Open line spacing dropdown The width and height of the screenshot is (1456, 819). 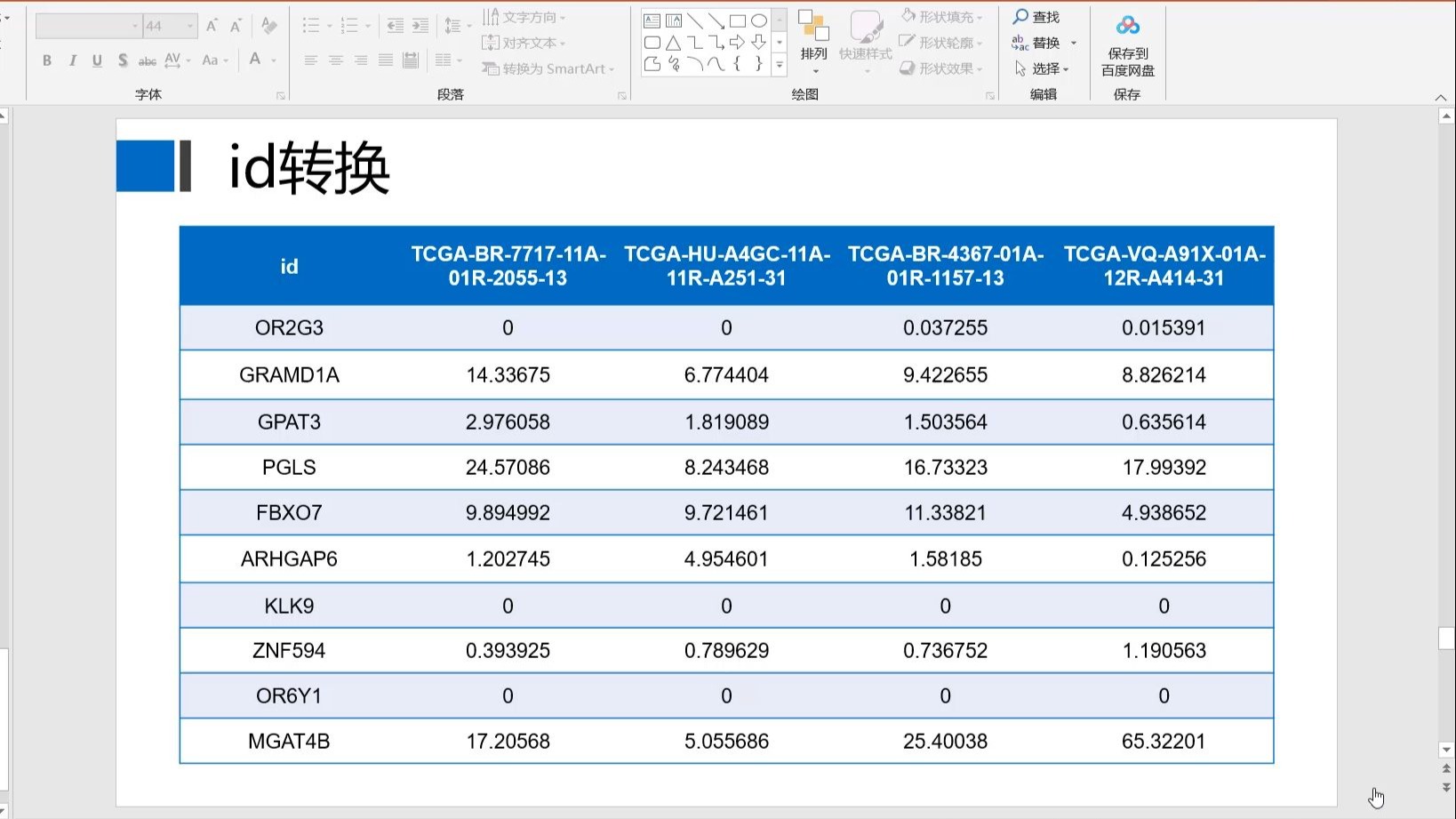[x=459, y=26]
